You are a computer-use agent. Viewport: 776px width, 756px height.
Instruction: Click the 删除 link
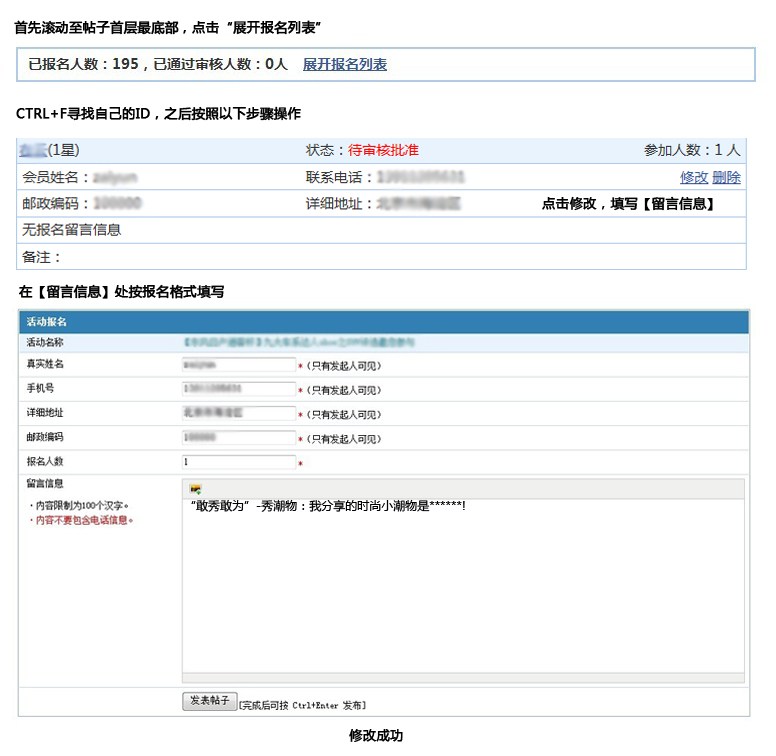click(x=727, y=177)
